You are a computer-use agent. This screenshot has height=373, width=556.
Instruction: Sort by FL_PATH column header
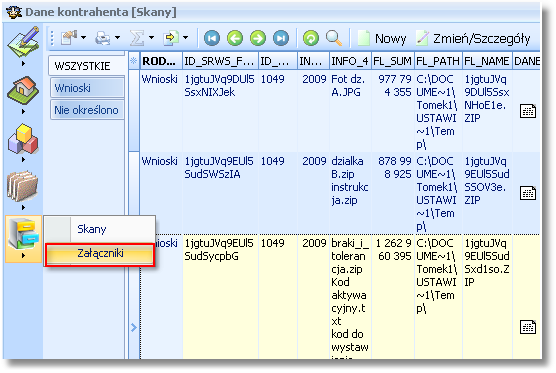pyautogui.click(x=438, y=61)
